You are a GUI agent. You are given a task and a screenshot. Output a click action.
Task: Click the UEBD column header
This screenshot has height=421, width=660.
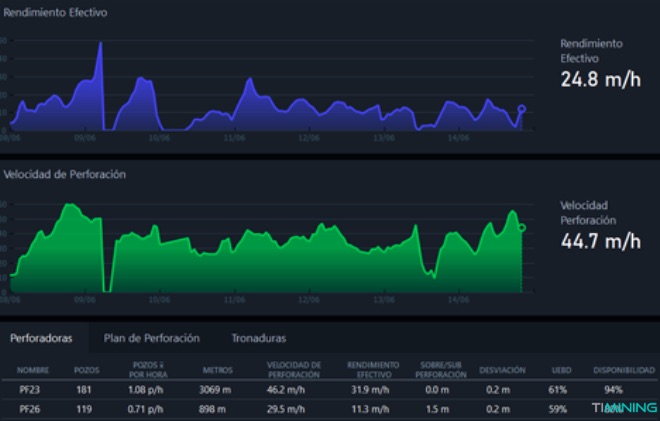(x=560, y=370)
